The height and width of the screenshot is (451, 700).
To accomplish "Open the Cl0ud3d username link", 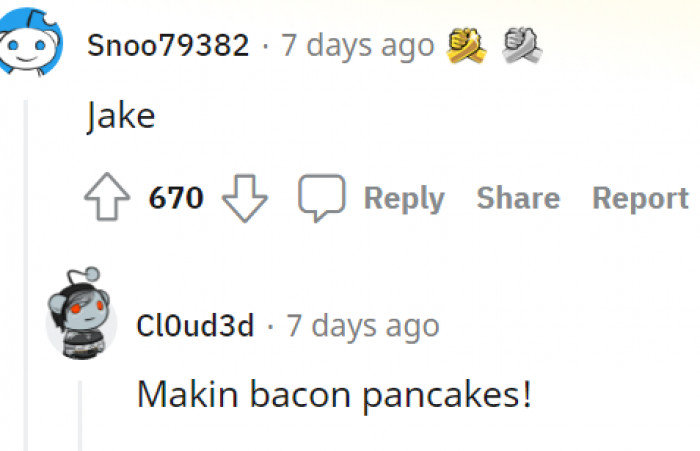I will (x=195, y=325).
